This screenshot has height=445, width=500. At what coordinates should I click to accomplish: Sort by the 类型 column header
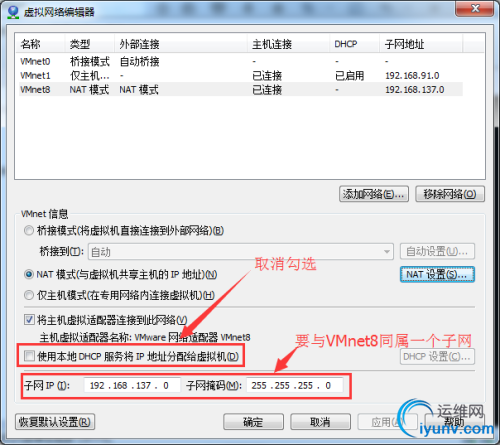89,44
